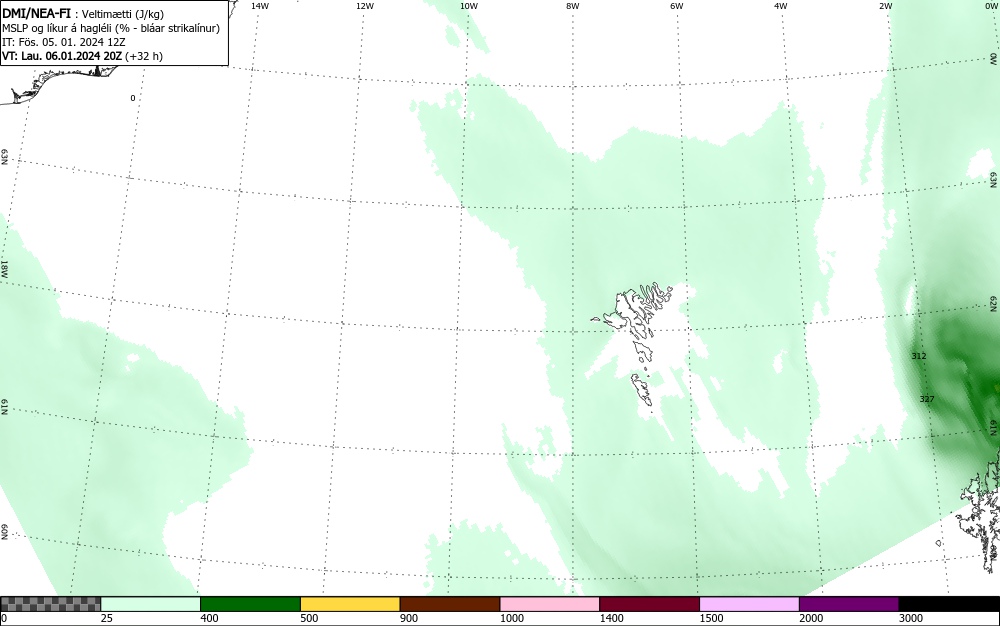Click the black 3000 legend swatch

pyautogui.click(x=949, y=604)
